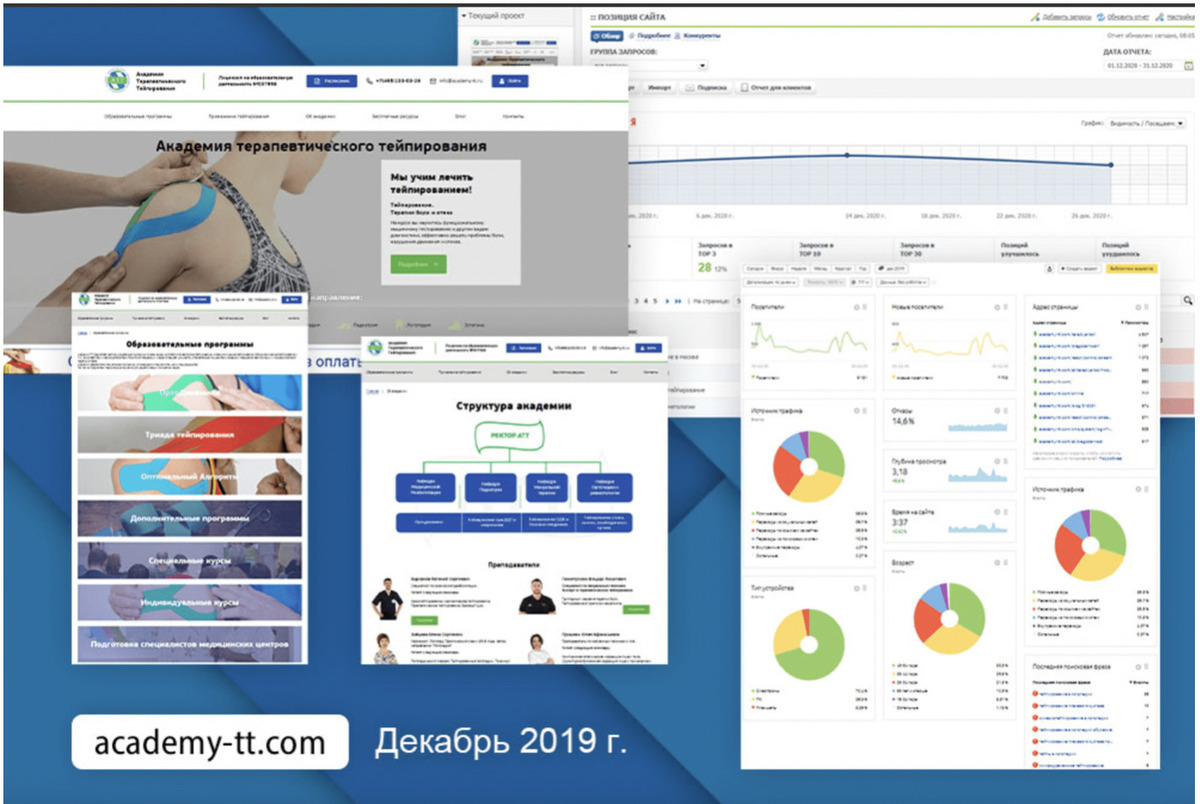The image size is (1200, 804).
Task: Select the Квартал period in the analytics dashboard
Action: (843, 269)
